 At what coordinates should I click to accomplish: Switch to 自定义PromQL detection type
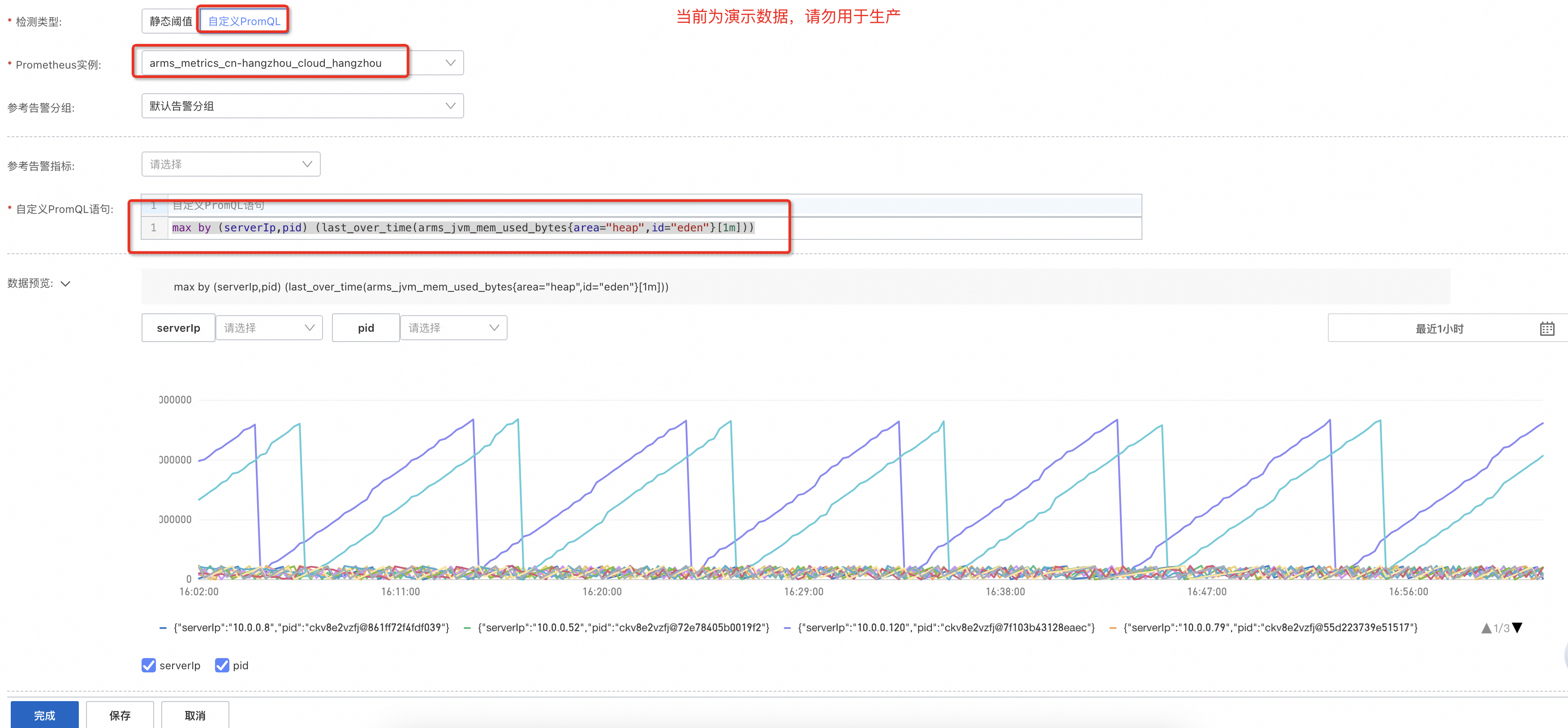[244, 22]
